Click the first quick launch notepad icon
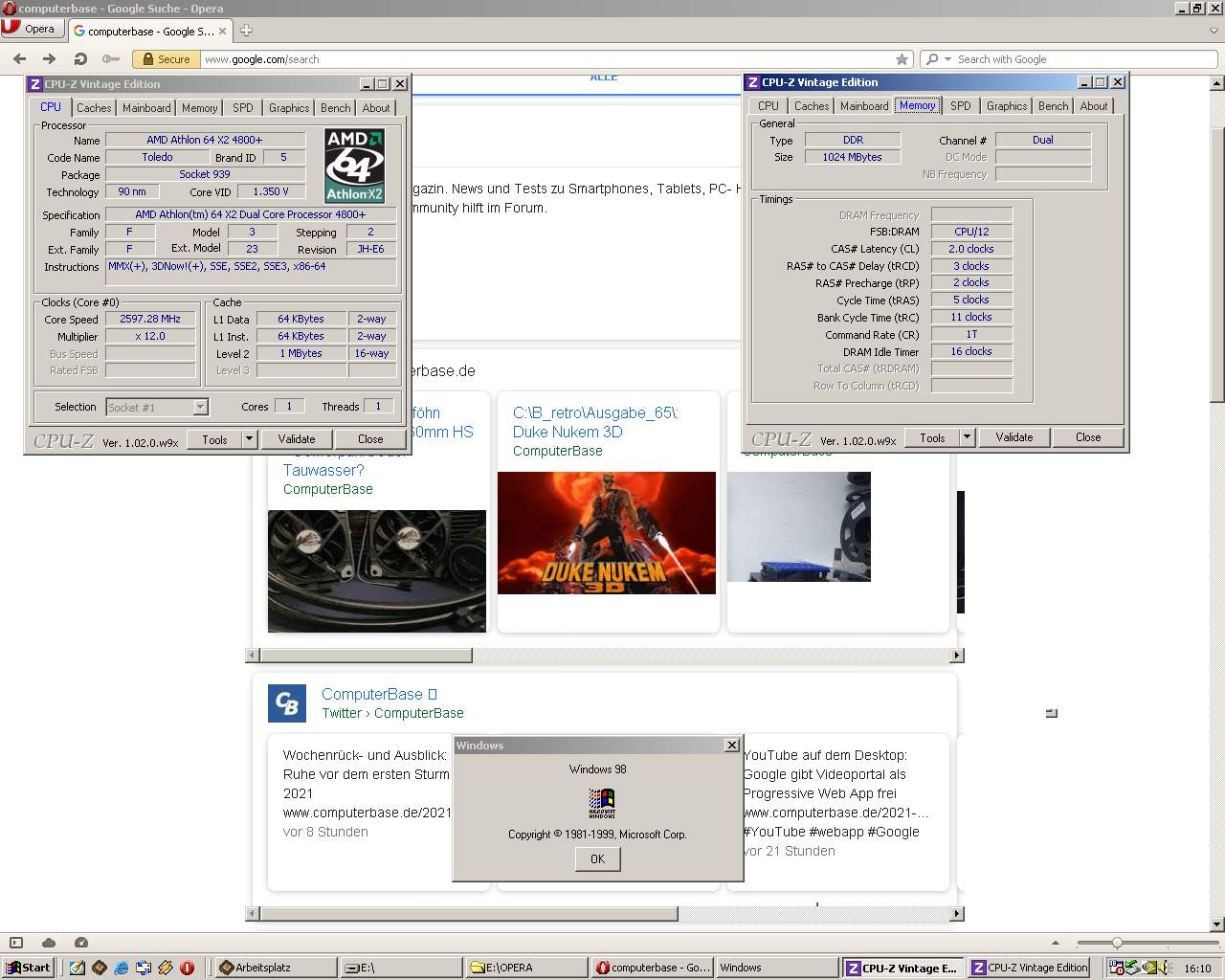The width and height of the screenshot is (1225, 980). click(78, 968)
